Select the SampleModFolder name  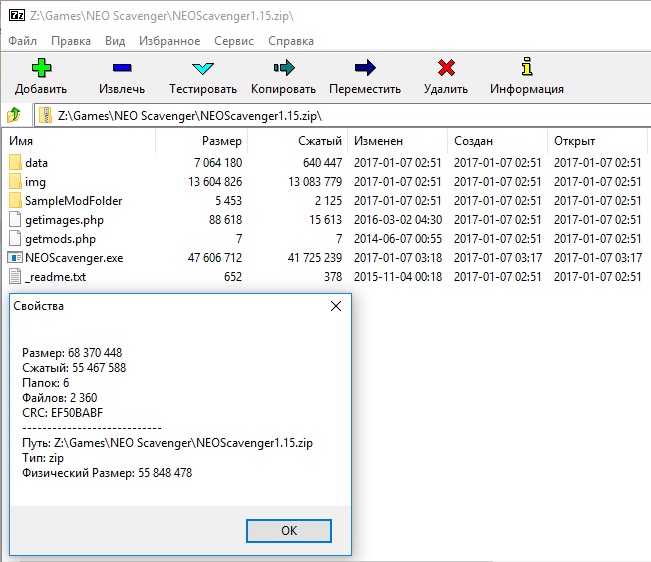[x=73, y=201]
